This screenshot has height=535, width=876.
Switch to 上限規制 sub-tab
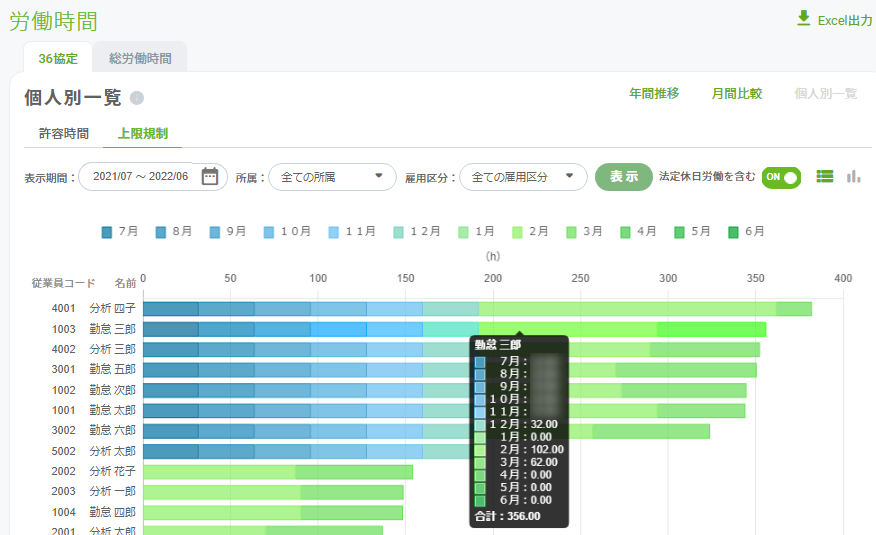coord(143,133)
